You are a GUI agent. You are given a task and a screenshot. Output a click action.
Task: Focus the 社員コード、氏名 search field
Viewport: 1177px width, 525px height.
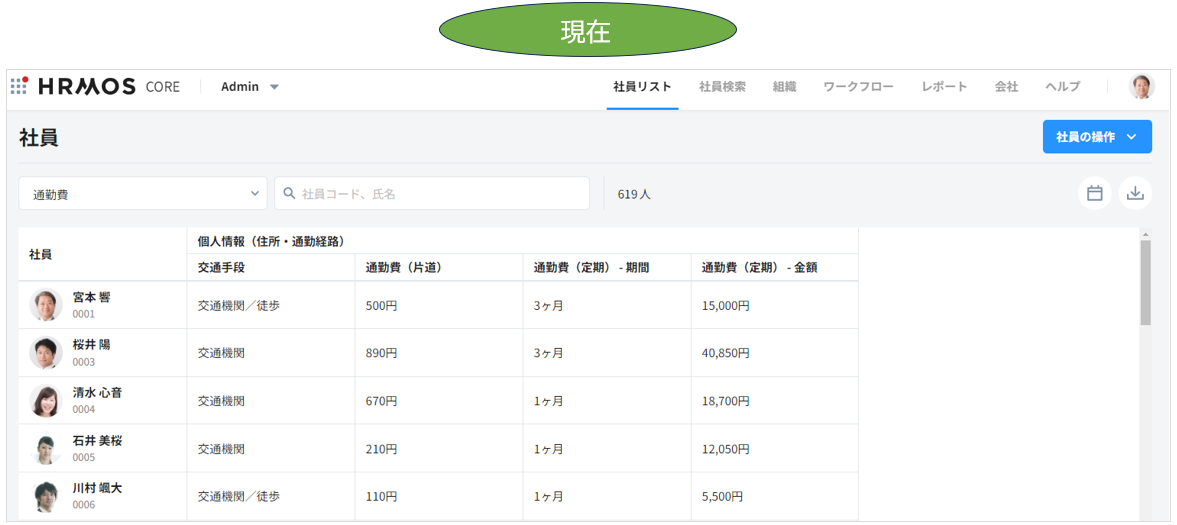click(440, 194)
